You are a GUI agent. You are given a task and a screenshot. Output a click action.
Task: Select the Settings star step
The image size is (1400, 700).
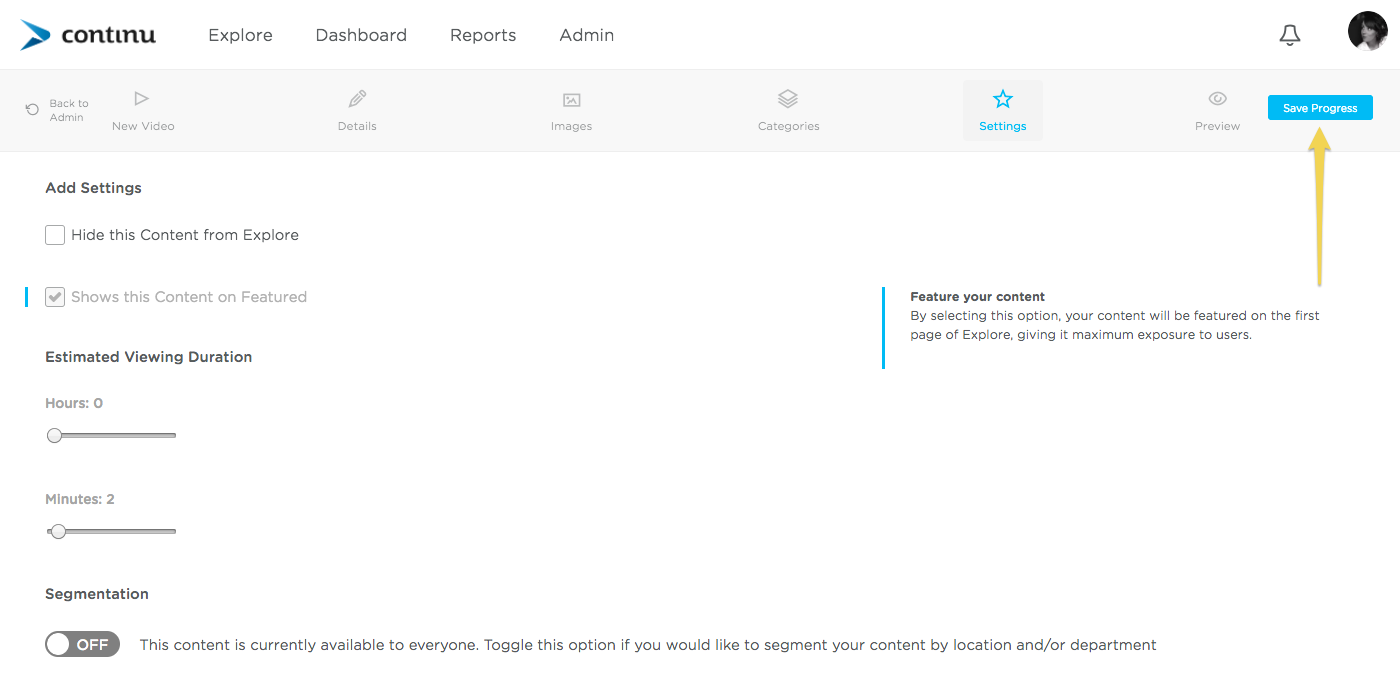click(x=1003, y=110)
